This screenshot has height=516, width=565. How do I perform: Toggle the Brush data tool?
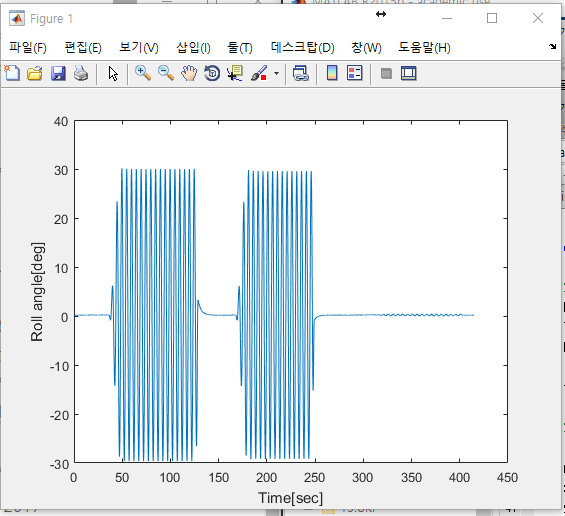259,73
